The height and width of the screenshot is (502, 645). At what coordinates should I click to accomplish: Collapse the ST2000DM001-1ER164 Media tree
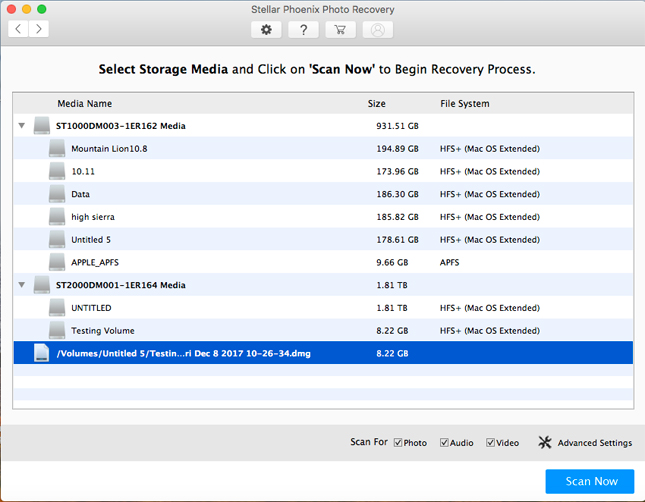click(22, 285)
